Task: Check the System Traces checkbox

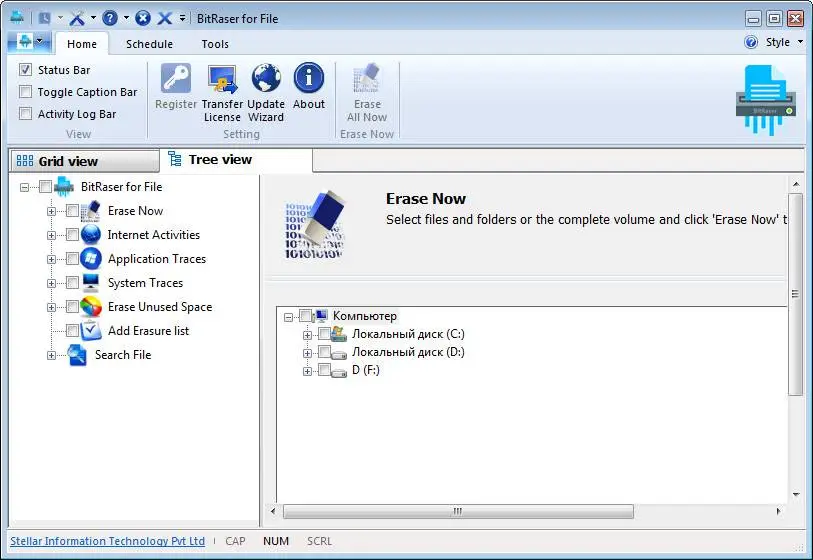Action: click(73, 283)
